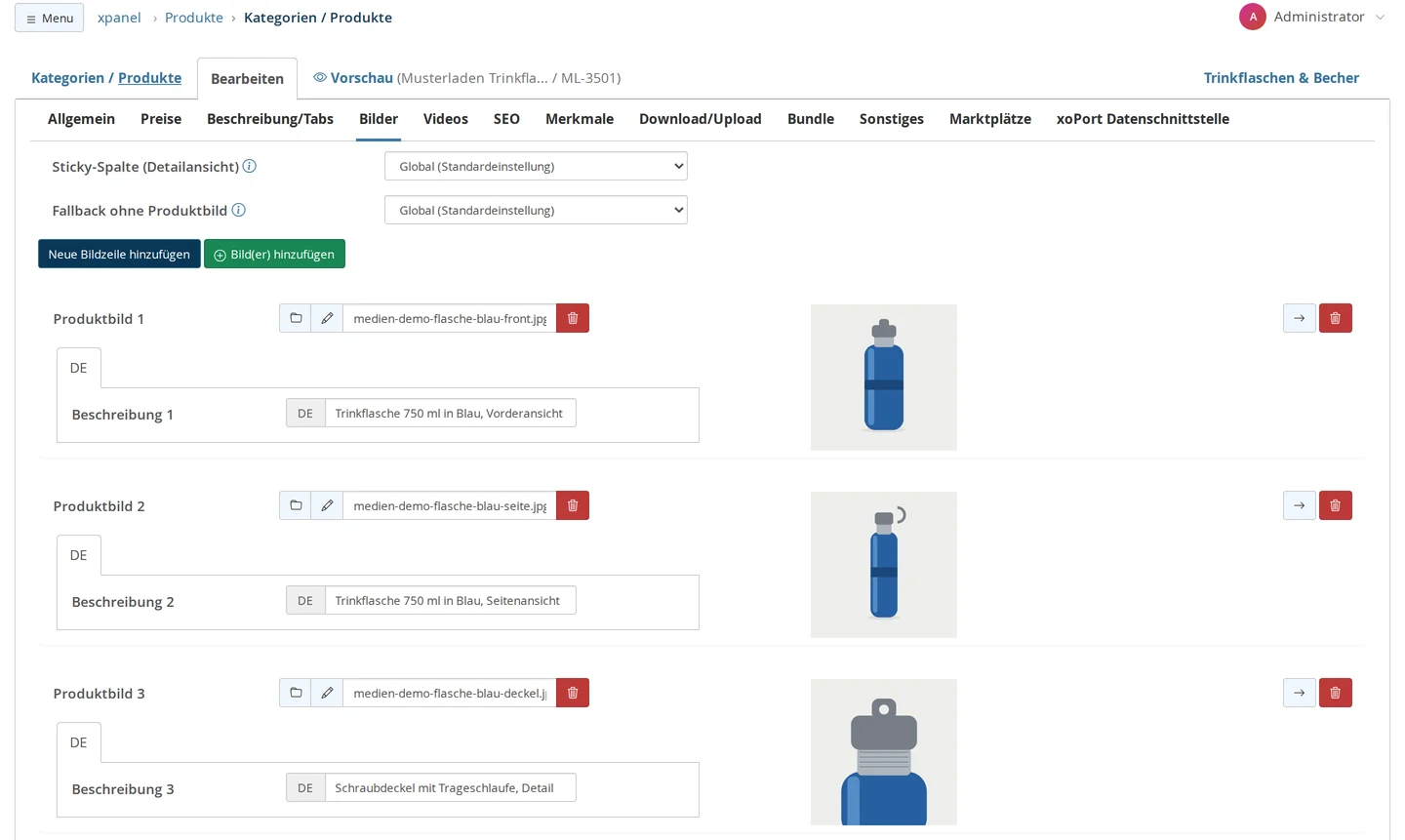
Task: Click filename field medien-demo-flasche-blau-seite.jpg
Action: (450, 505)
